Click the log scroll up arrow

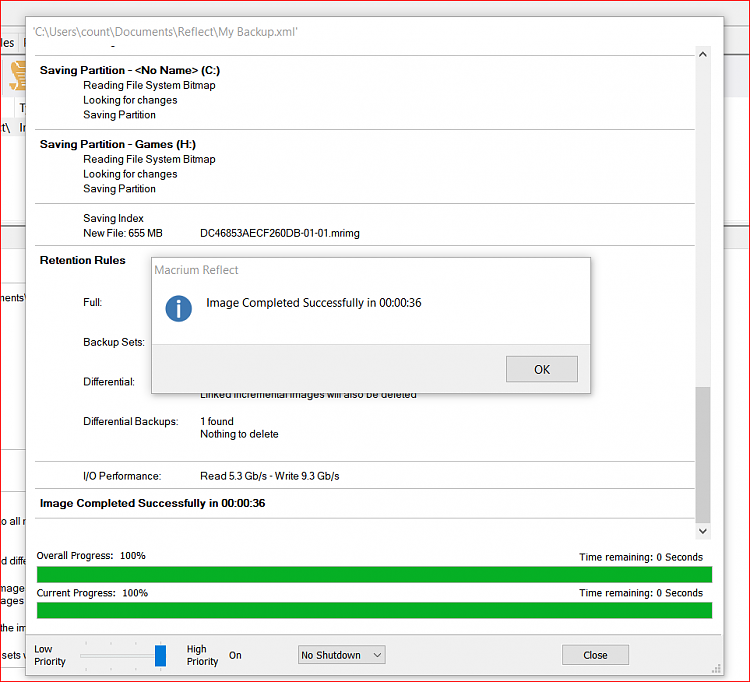703,55
